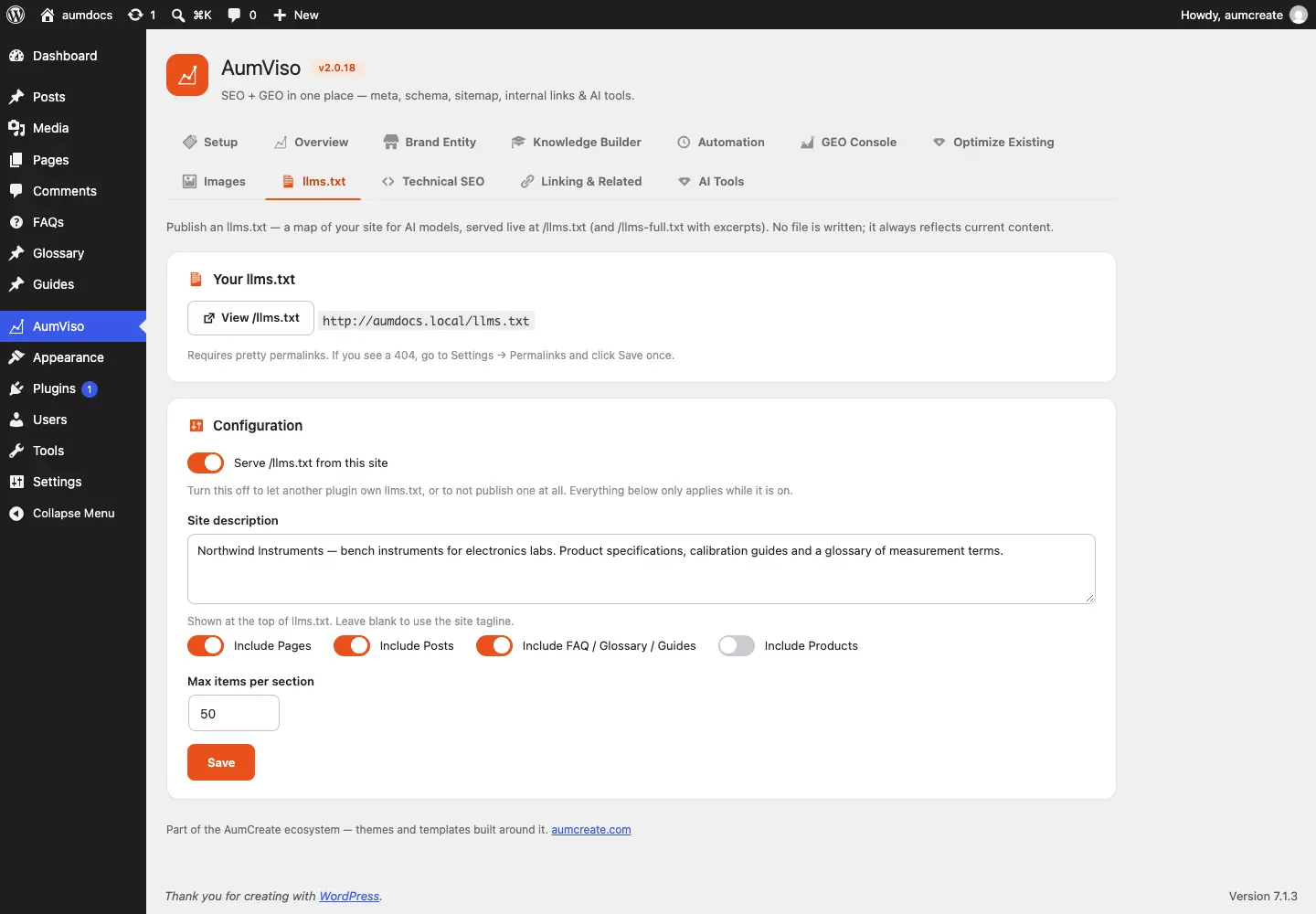Click the WordPress logo icon
The image size is (1316, 914).
(16, 15)
